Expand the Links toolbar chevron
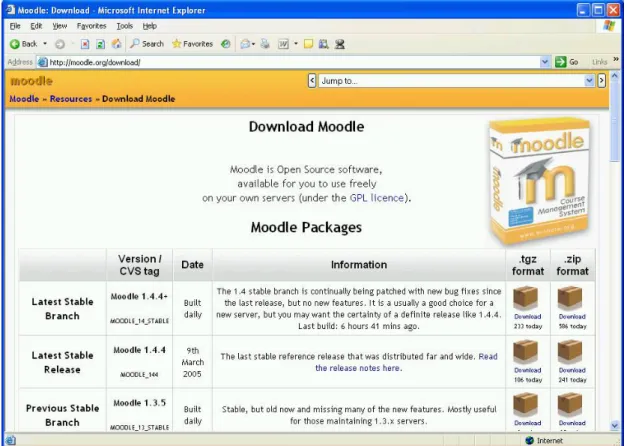627x446 pixels. pyautogui.click(x=616, y=60)
